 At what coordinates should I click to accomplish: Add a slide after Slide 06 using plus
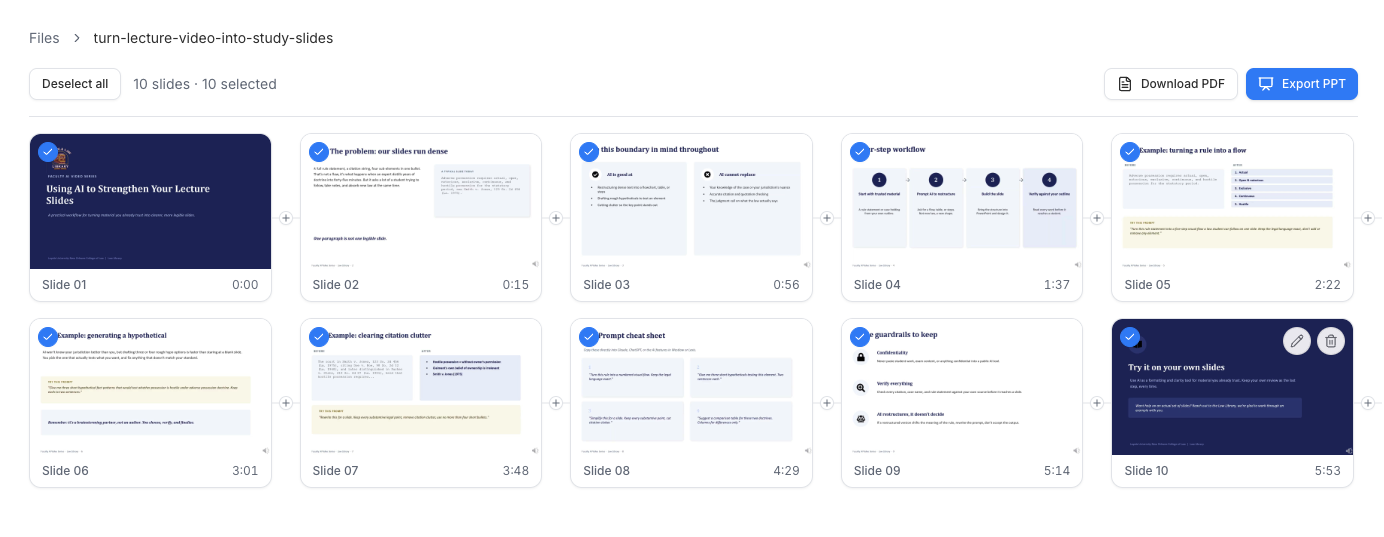(286, 402)
